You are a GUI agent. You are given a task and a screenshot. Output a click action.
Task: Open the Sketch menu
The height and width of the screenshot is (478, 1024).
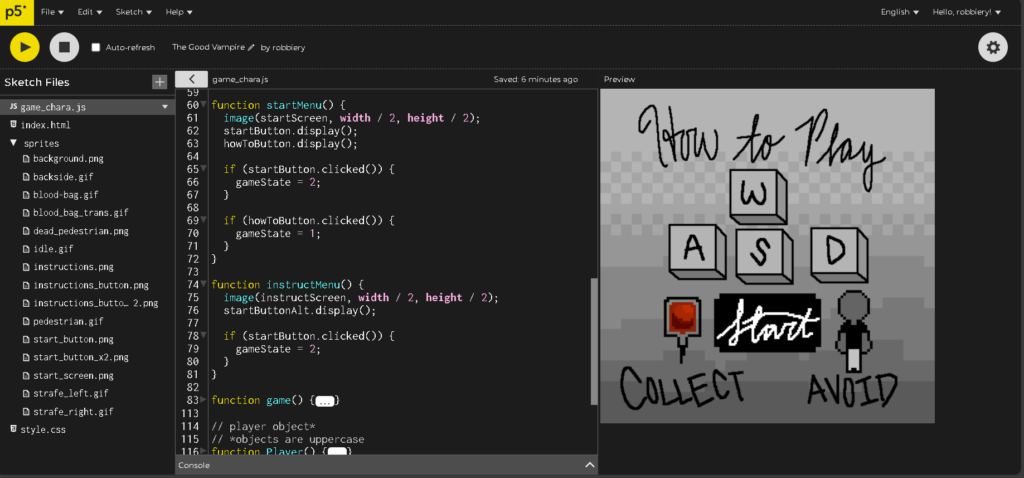(x=133, y=12)
